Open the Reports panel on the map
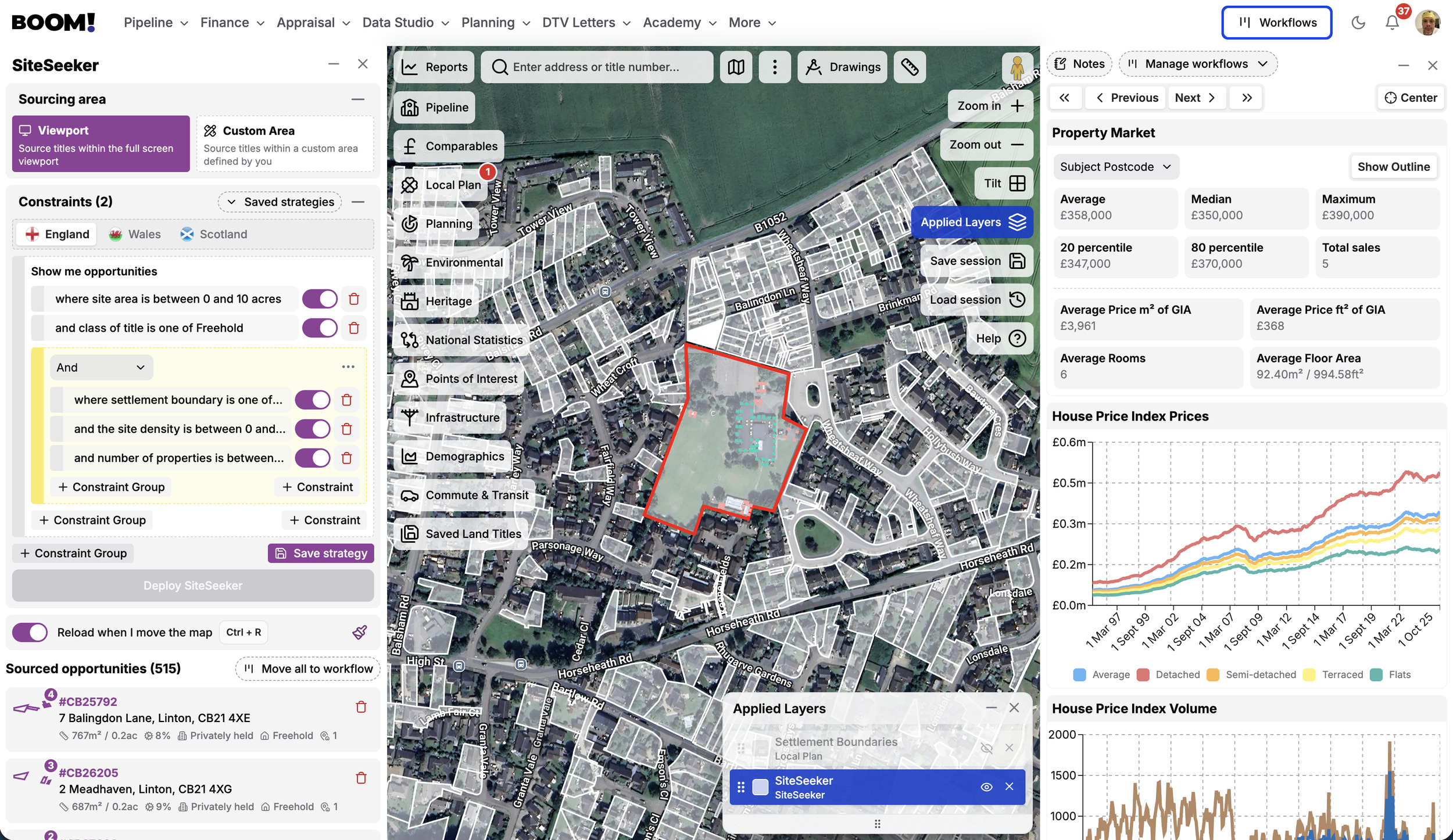 (435, 67)
